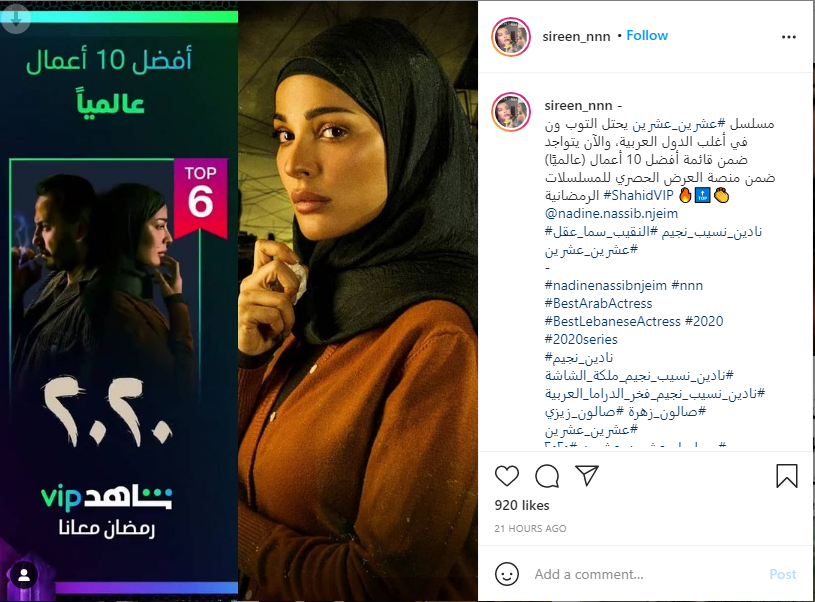Open the sireen_nnn username in the header
Image resolution: width=815 pixels, height=602 pixels.
[x=576, y=36]
